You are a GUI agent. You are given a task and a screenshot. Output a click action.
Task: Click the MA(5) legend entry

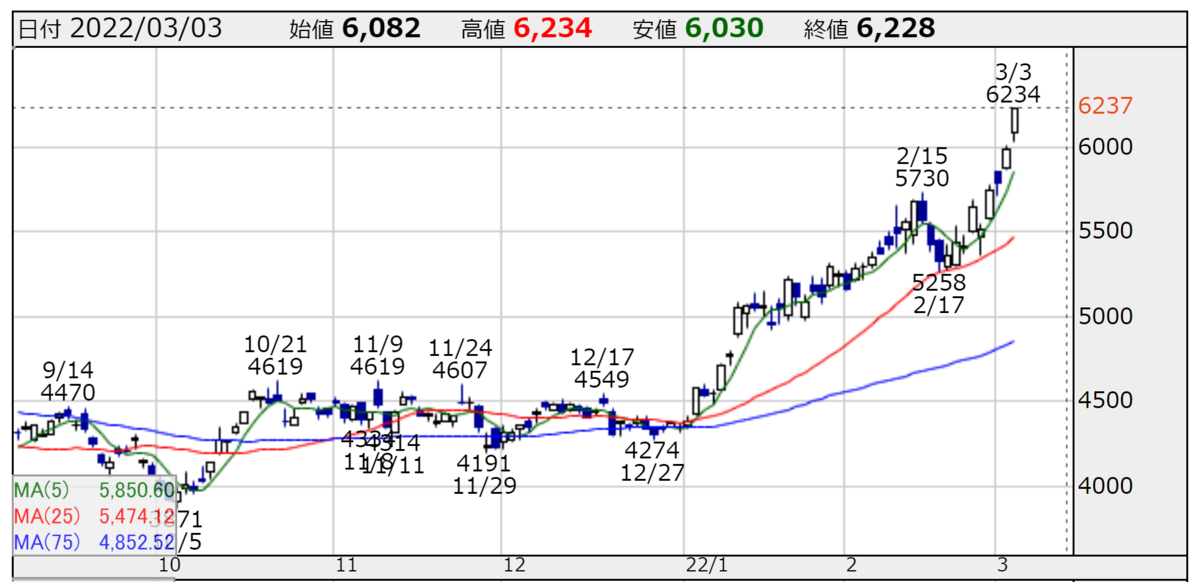coord(94,491)
